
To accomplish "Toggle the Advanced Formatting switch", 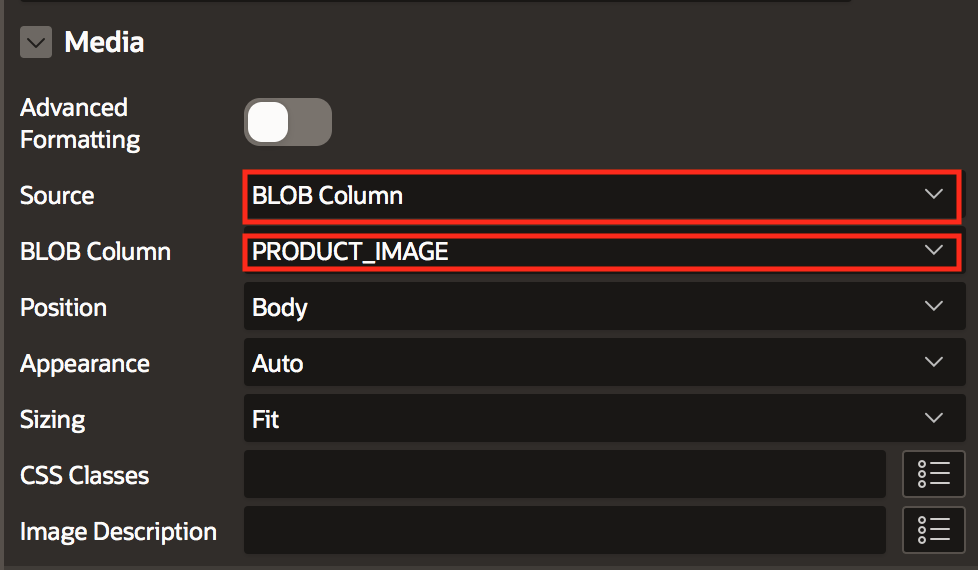I will [287, 122].
